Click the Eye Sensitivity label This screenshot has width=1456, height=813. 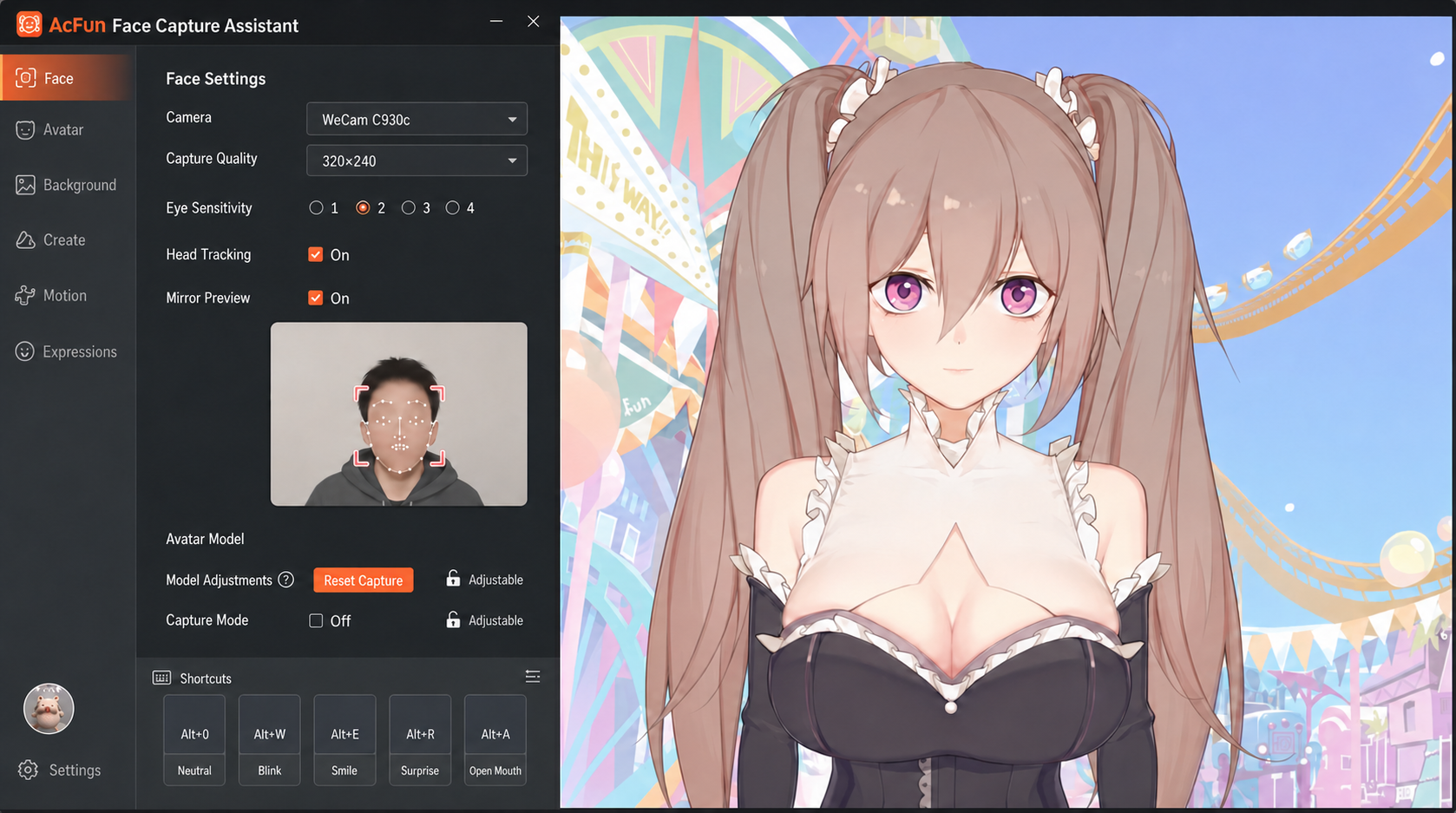coord(209,208)
